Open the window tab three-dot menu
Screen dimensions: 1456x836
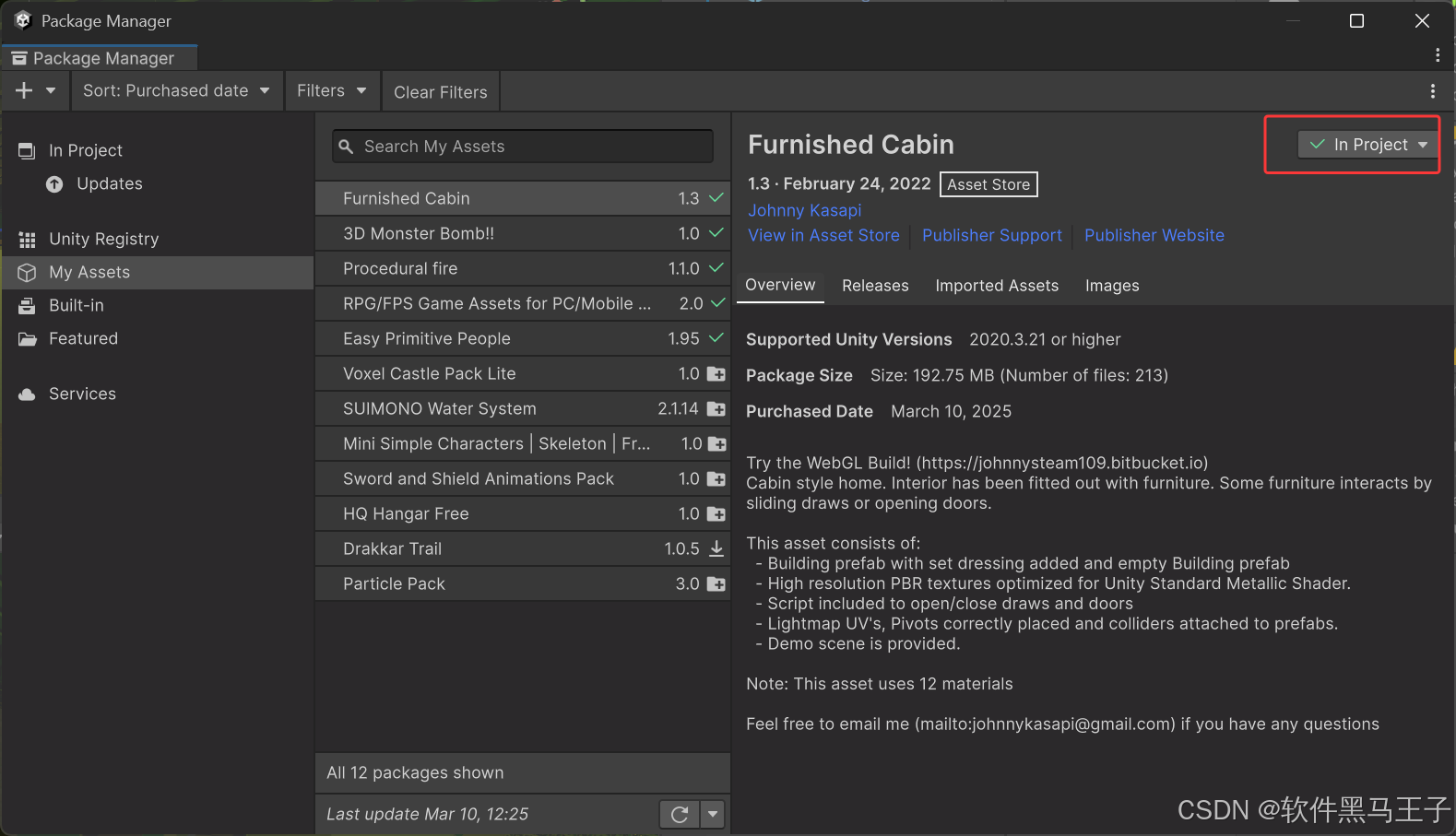point(1437,55)
